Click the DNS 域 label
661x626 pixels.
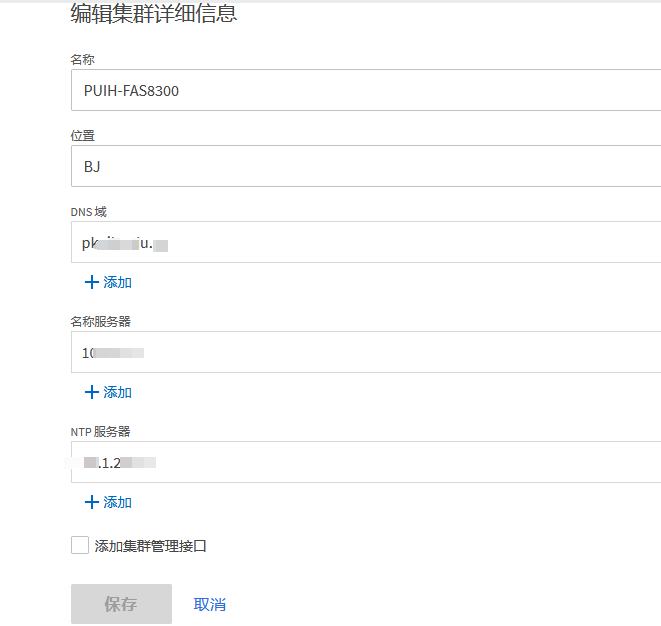89,212
